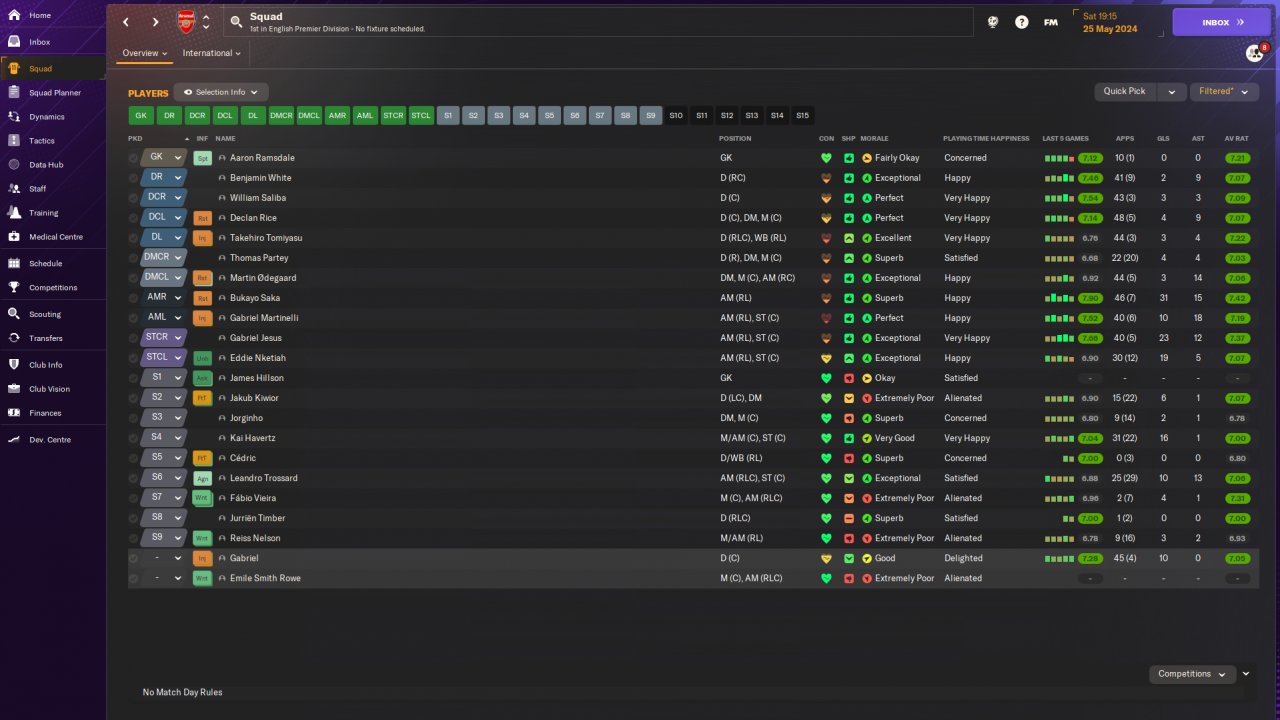Open the International tab menu
The image size is (1280, 720).
[212, 53]
